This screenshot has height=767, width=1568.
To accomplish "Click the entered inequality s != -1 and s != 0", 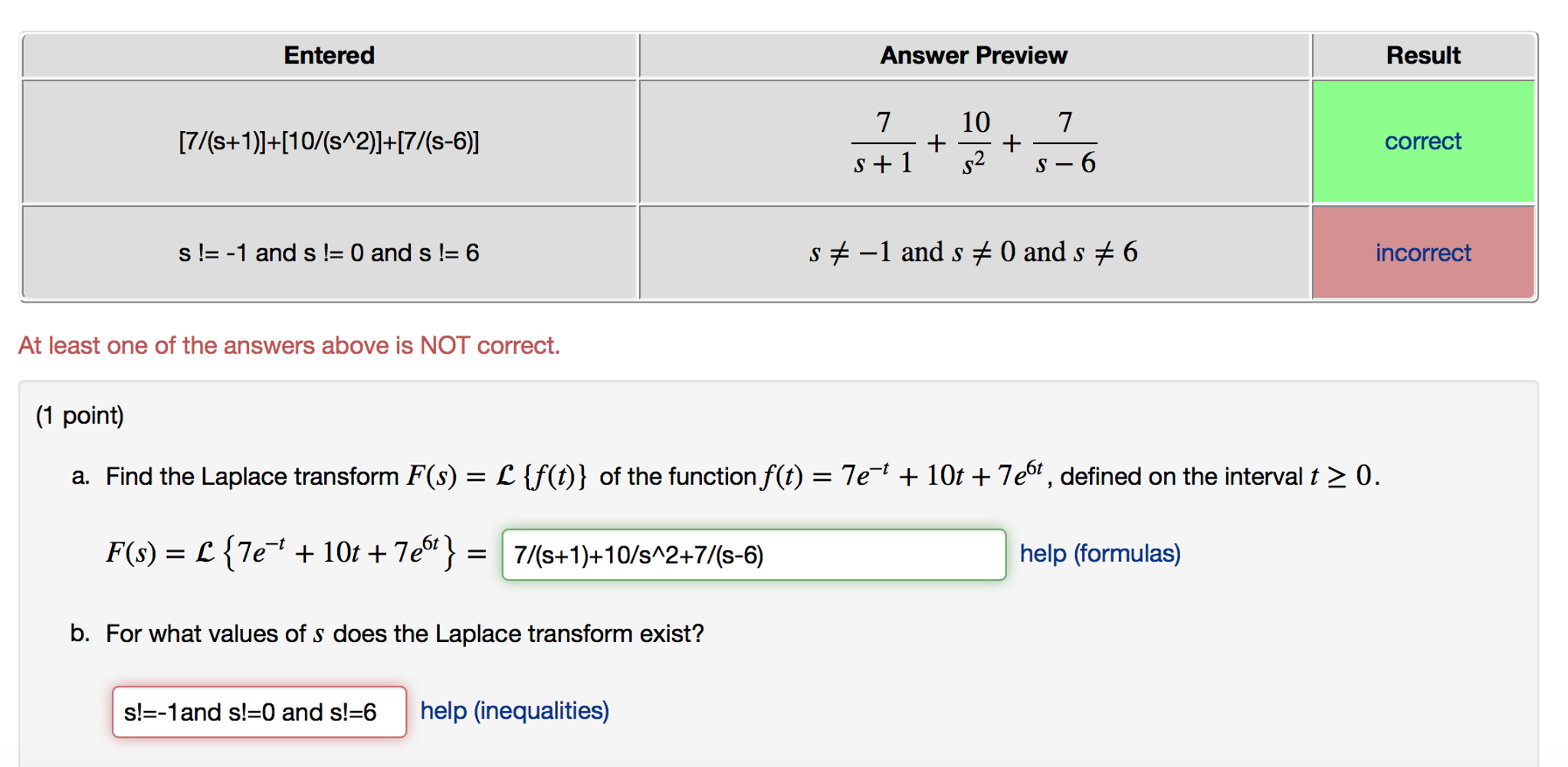I will tap(329, 252).
